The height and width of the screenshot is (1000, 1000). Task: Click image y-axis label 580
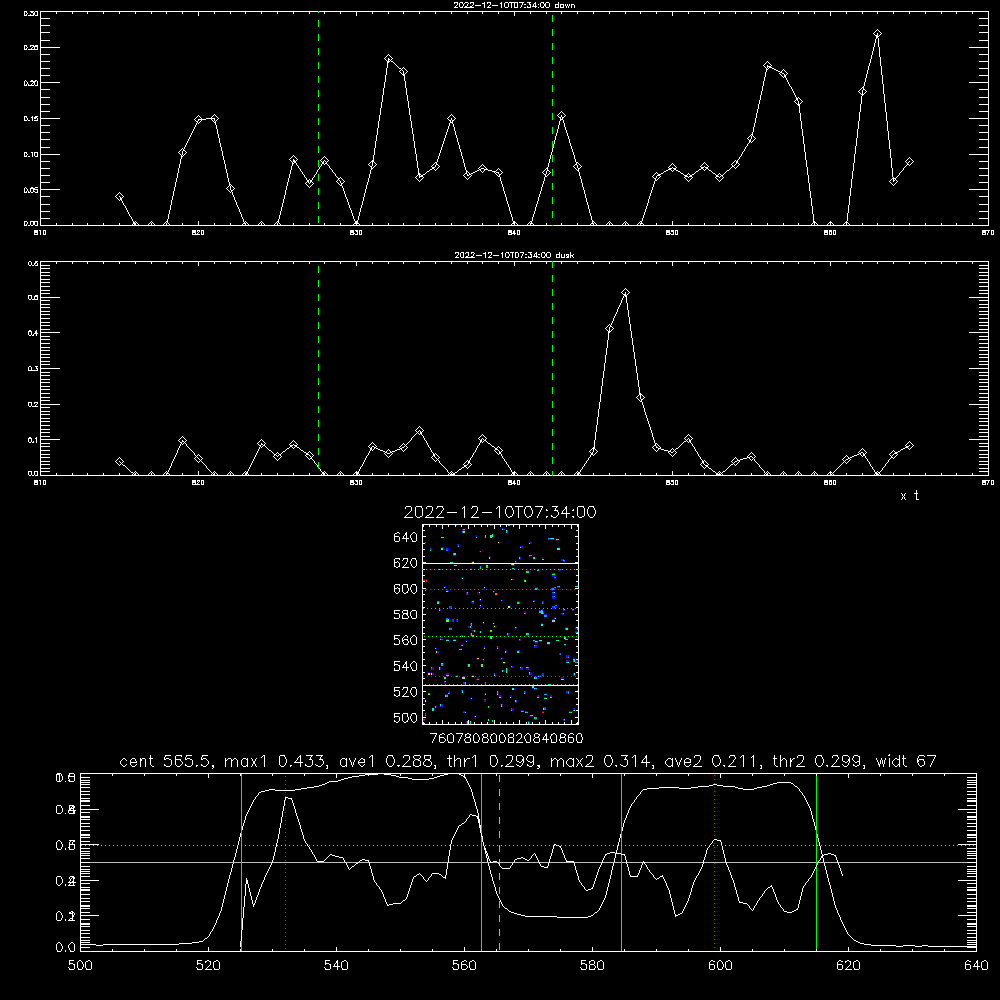pyautogui.click(x=406, y=615)
